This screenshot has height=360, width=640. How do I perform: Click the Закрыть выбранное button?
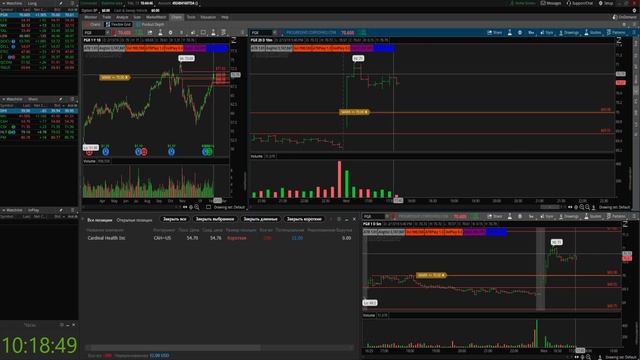(215, 219)
